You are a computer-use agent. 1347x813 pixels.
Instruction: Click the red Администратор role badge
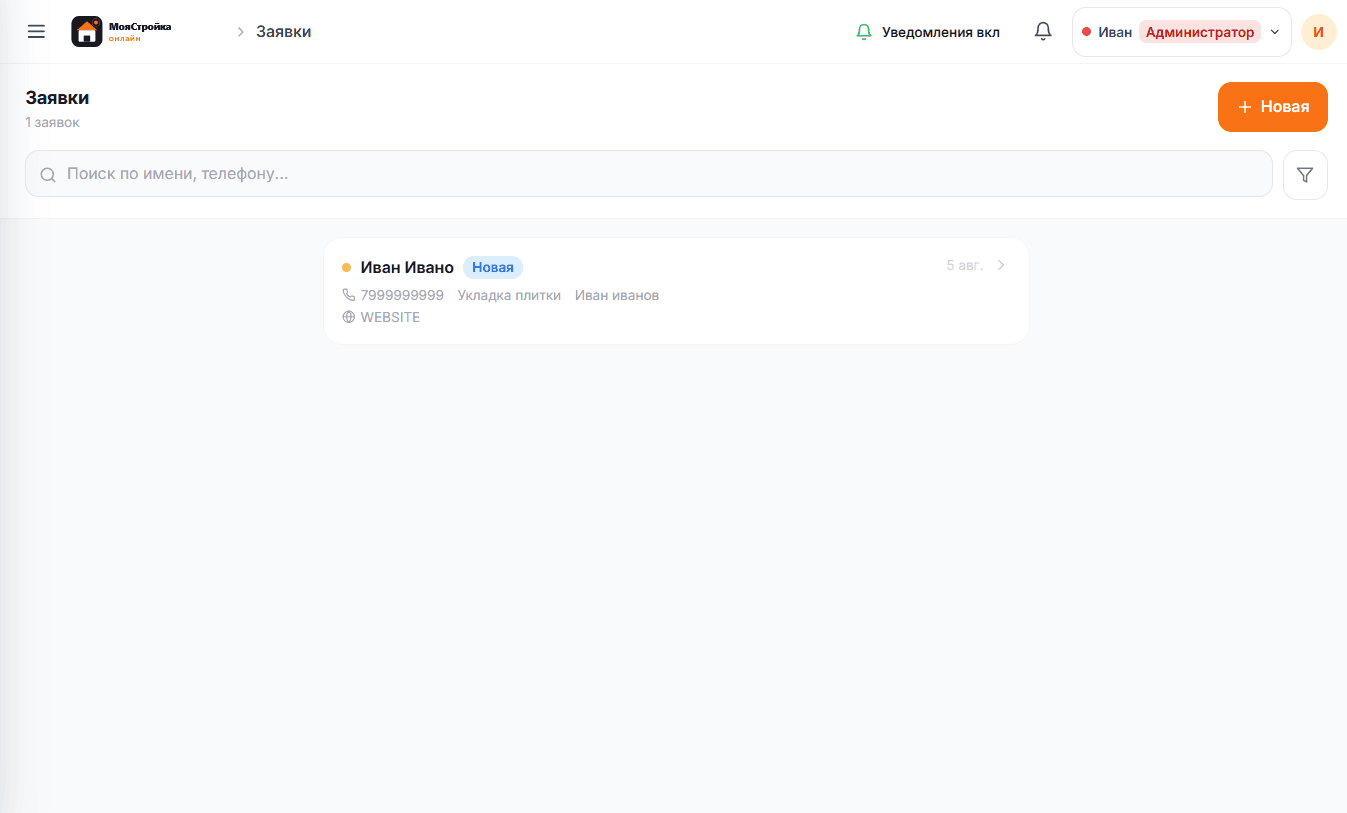(x=1200, y=32)
